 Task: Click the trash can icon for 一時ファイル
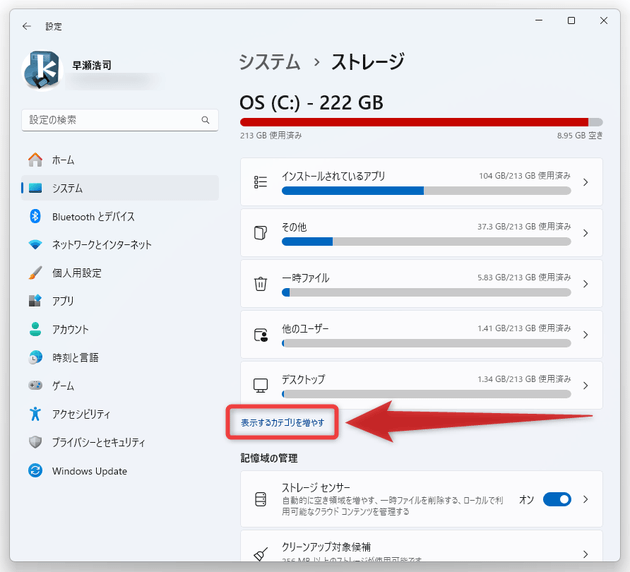pos(260,284)
